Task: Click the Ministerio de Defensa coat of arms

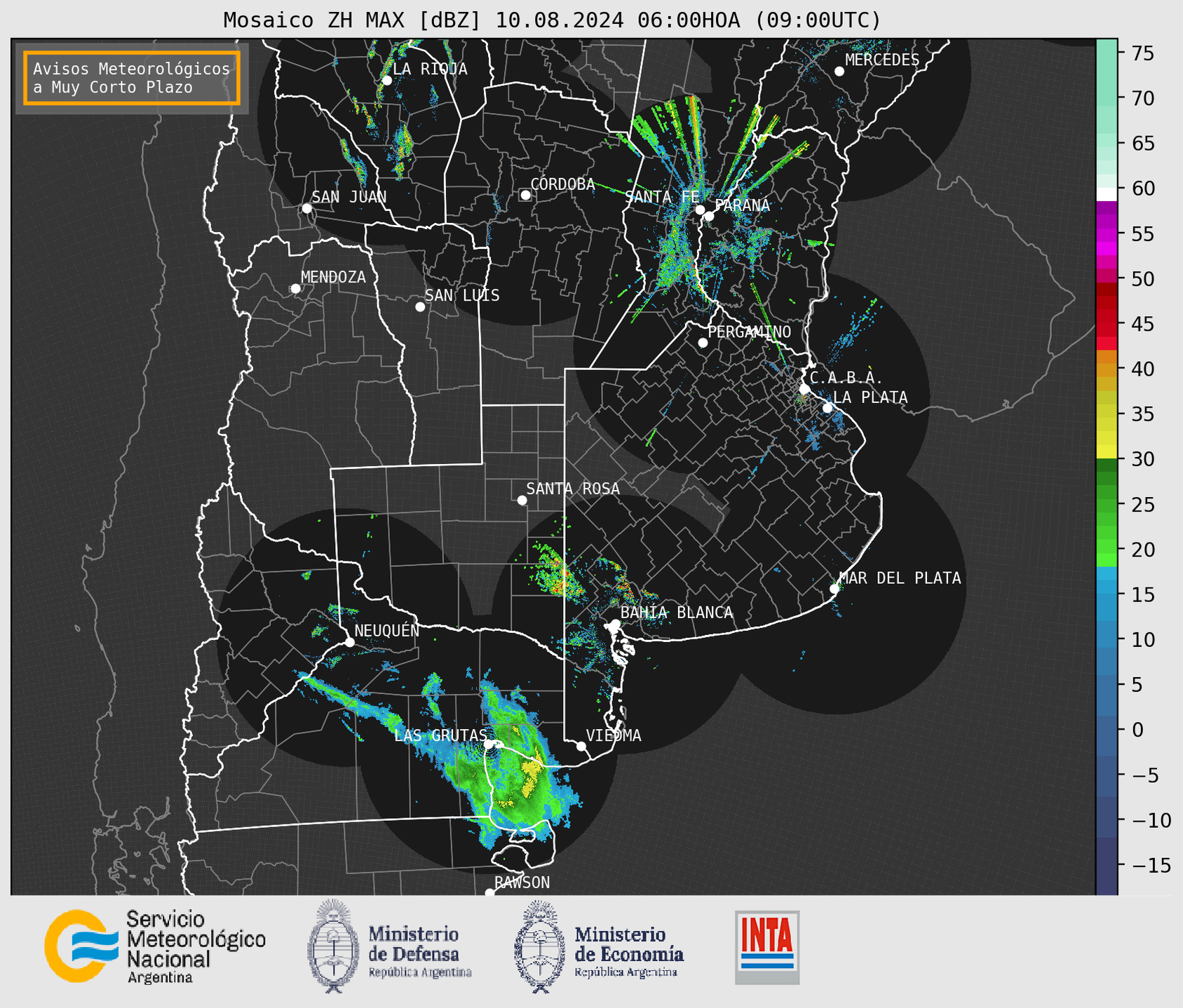Action: coord(333,946)
